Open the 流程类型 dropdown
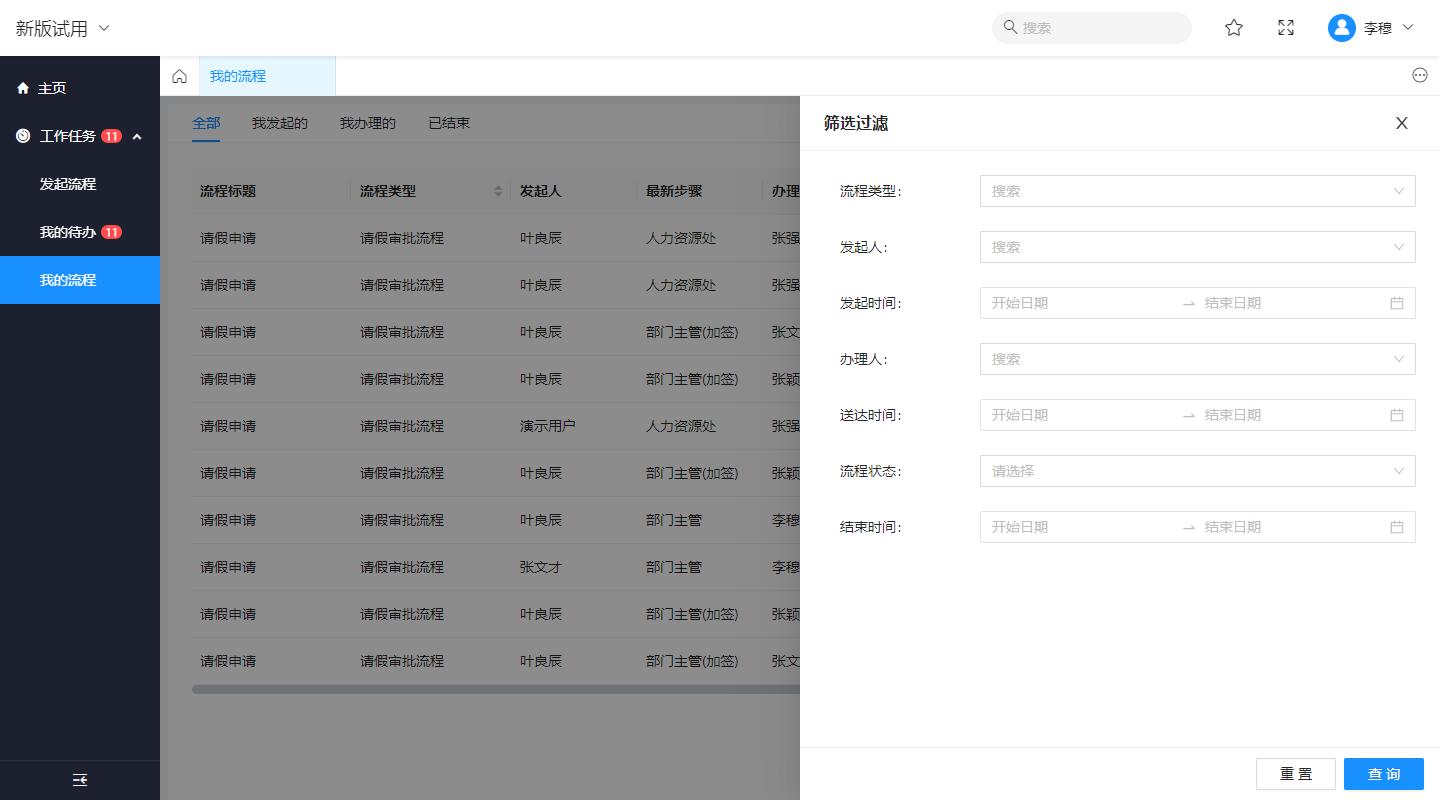This screenshot has width=1440, height=800. pos(1197,191)
